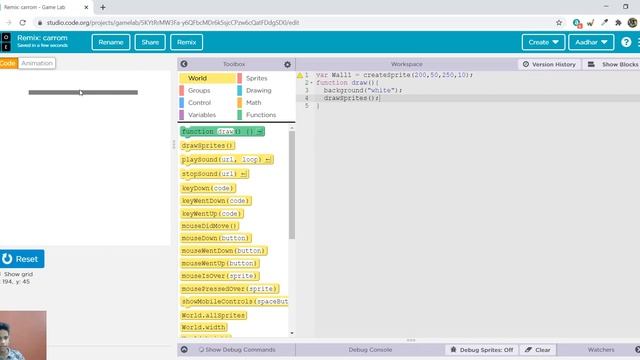Select the Drawing toolbox category

pos(265,90)
